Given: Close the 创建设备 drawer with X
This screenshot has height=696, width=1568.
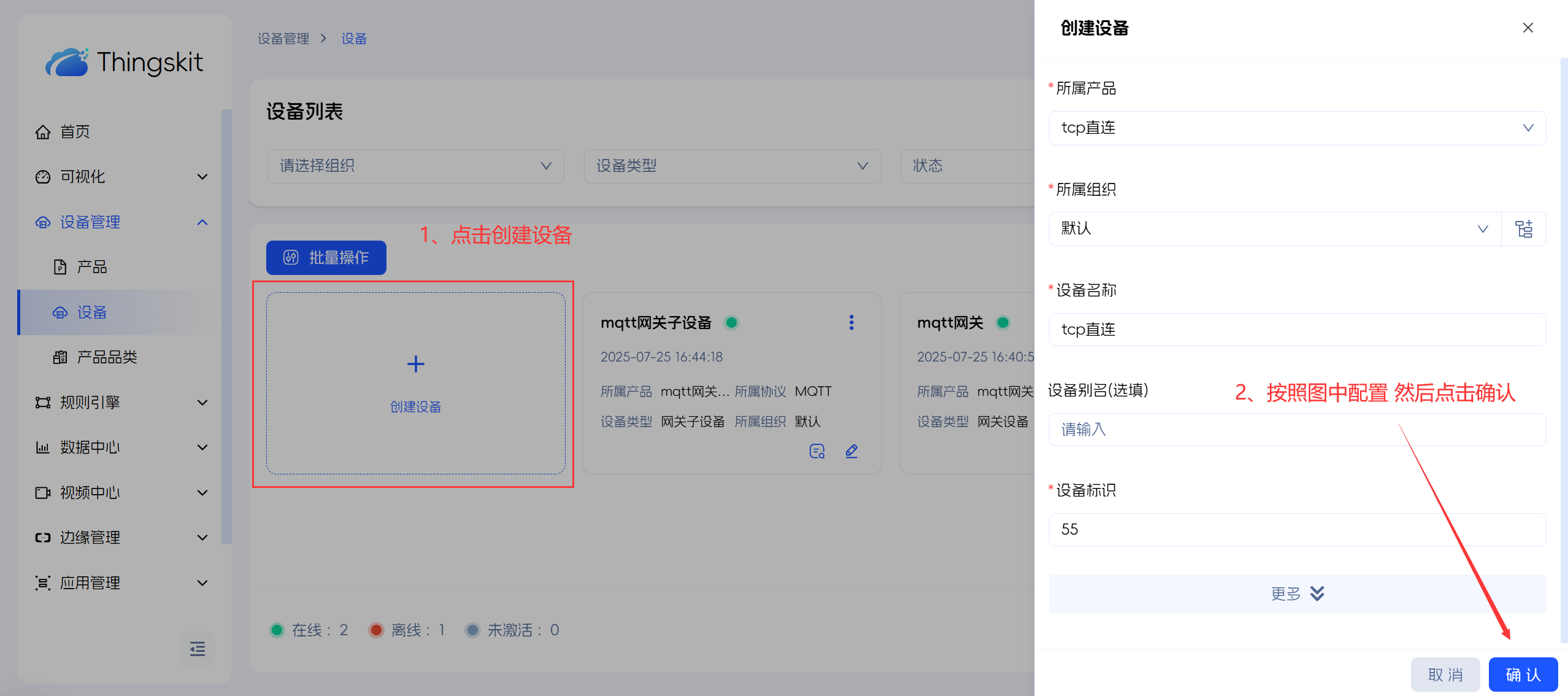Looking at the screenshot, I should pos(1528,28).
